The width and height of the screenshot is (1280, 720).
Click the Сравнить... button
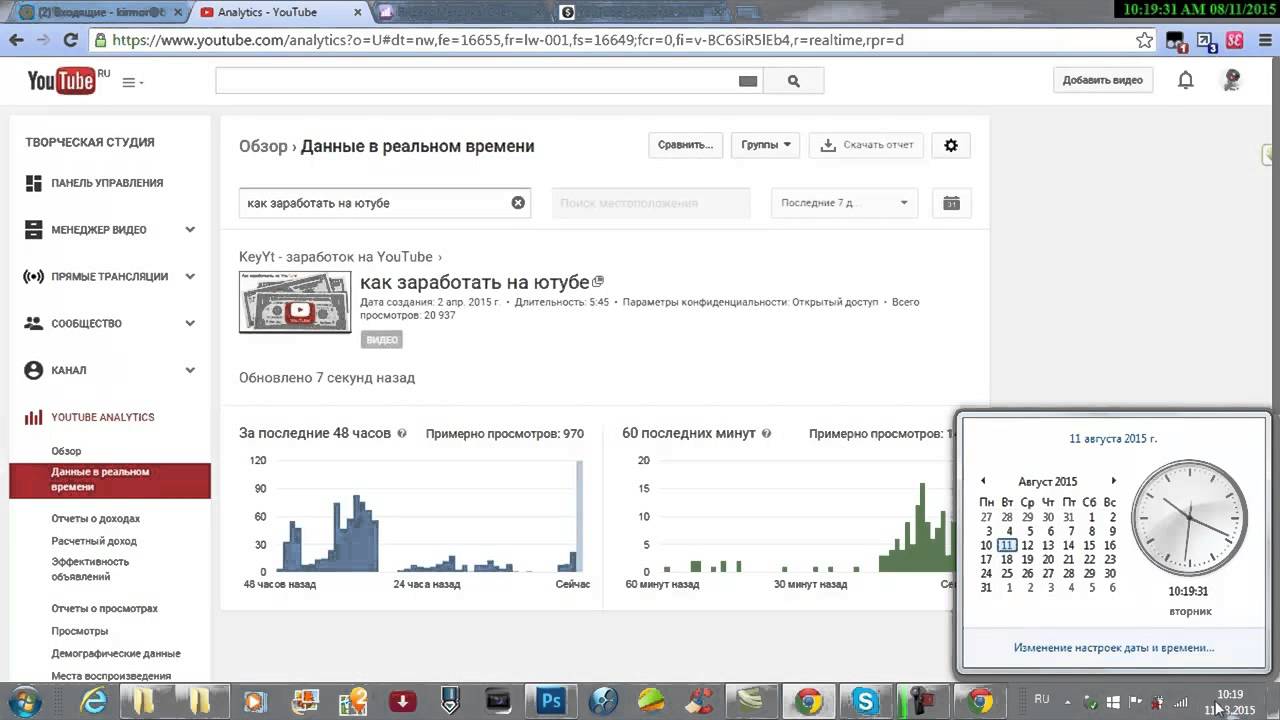point(685,145)
